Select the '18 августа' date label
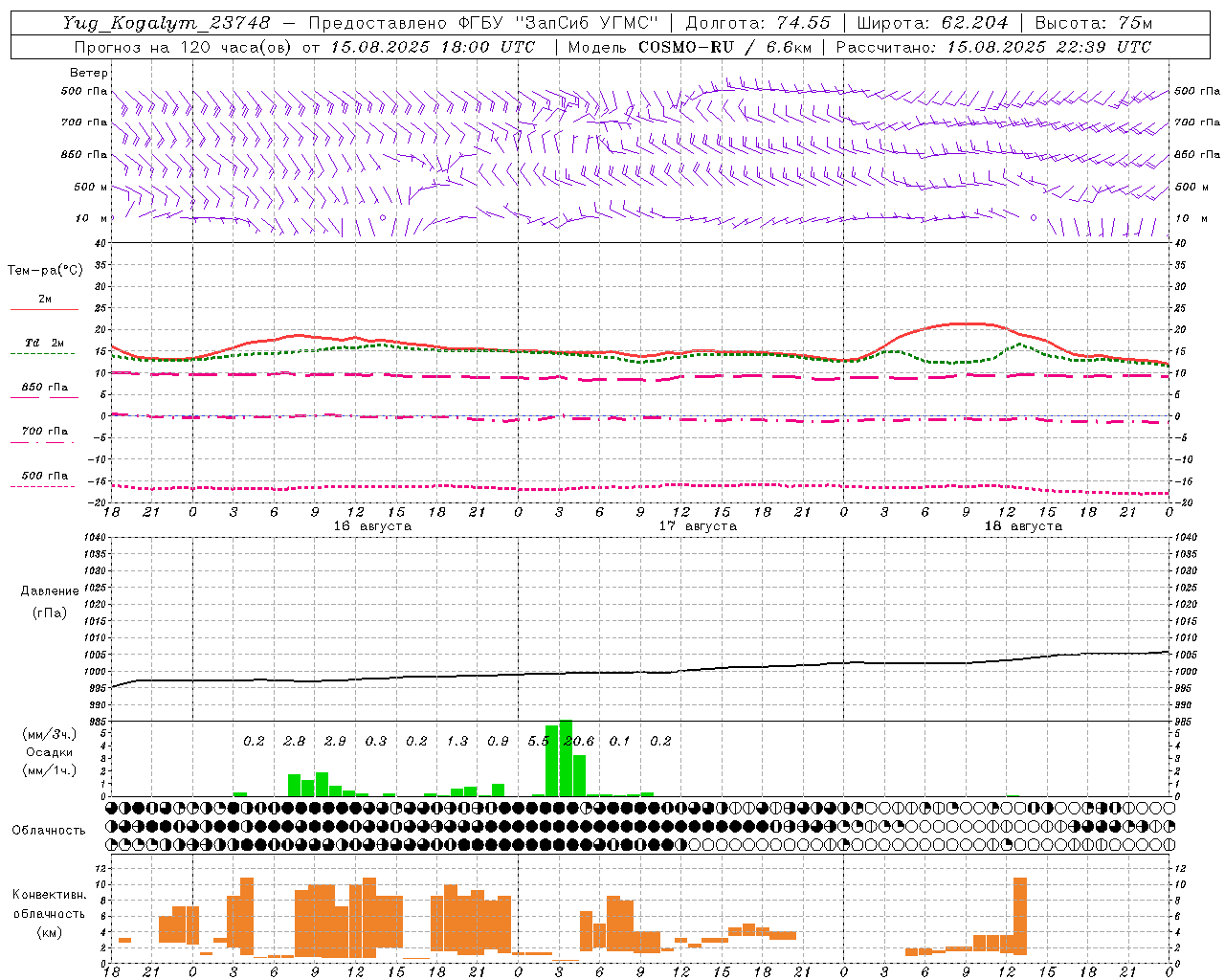Image resolution: width=1225 pixels, height=980 pixels. [x=1023, y=526]
